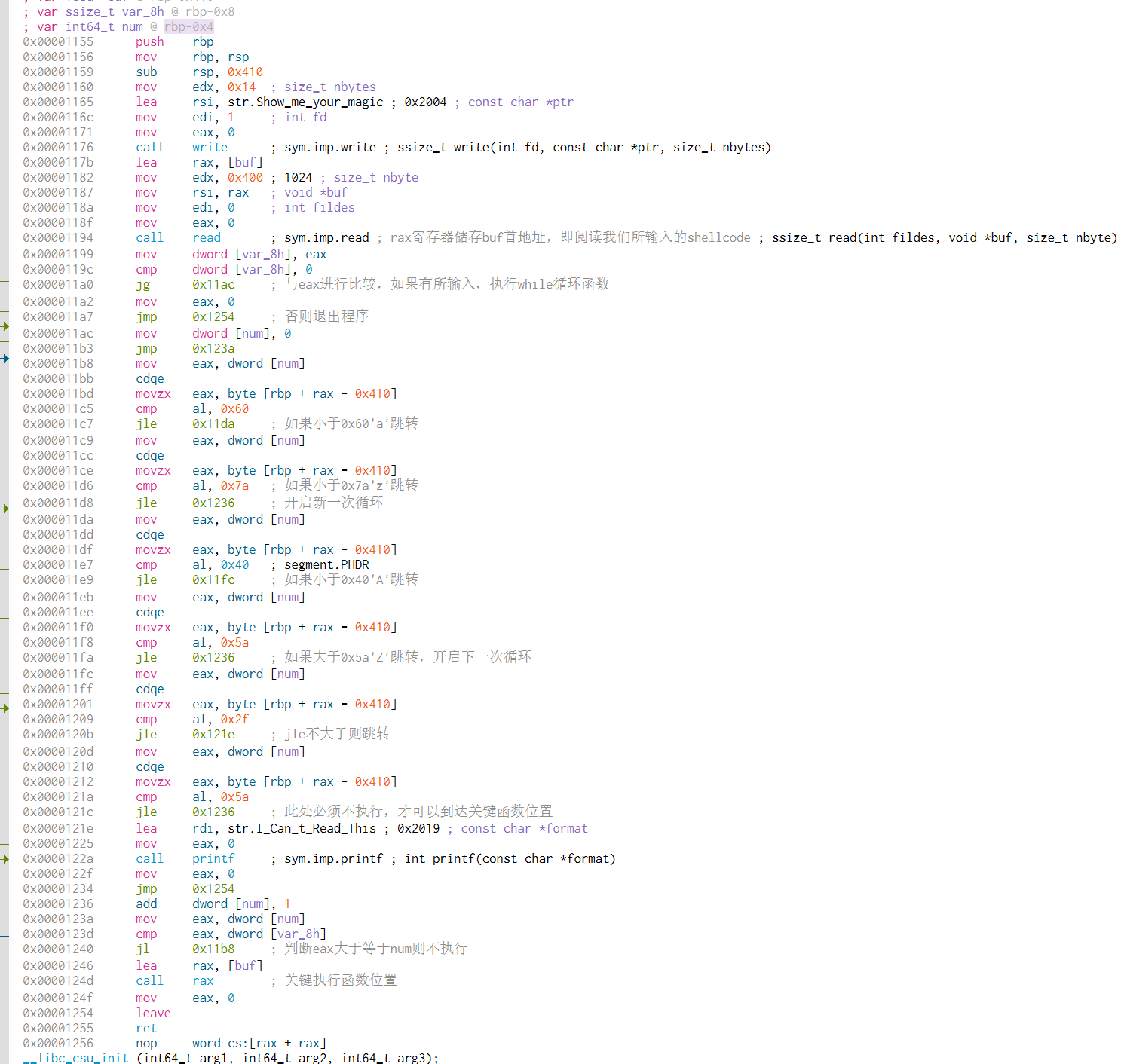This screenshot has width=1121, height=1064.
Task: Select the leave instruction
Action: [153, 1014]
